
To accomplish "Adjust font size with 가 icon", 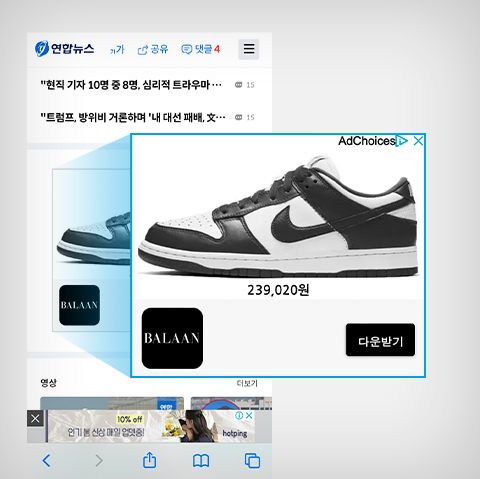I will point(117,50).
